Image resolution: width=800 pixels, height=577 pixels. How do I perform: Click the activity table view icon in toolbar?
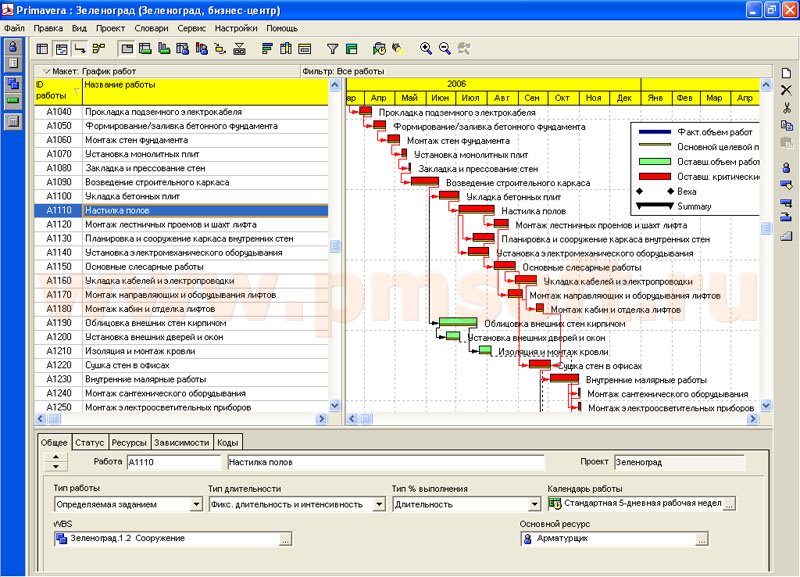(42, 49)
